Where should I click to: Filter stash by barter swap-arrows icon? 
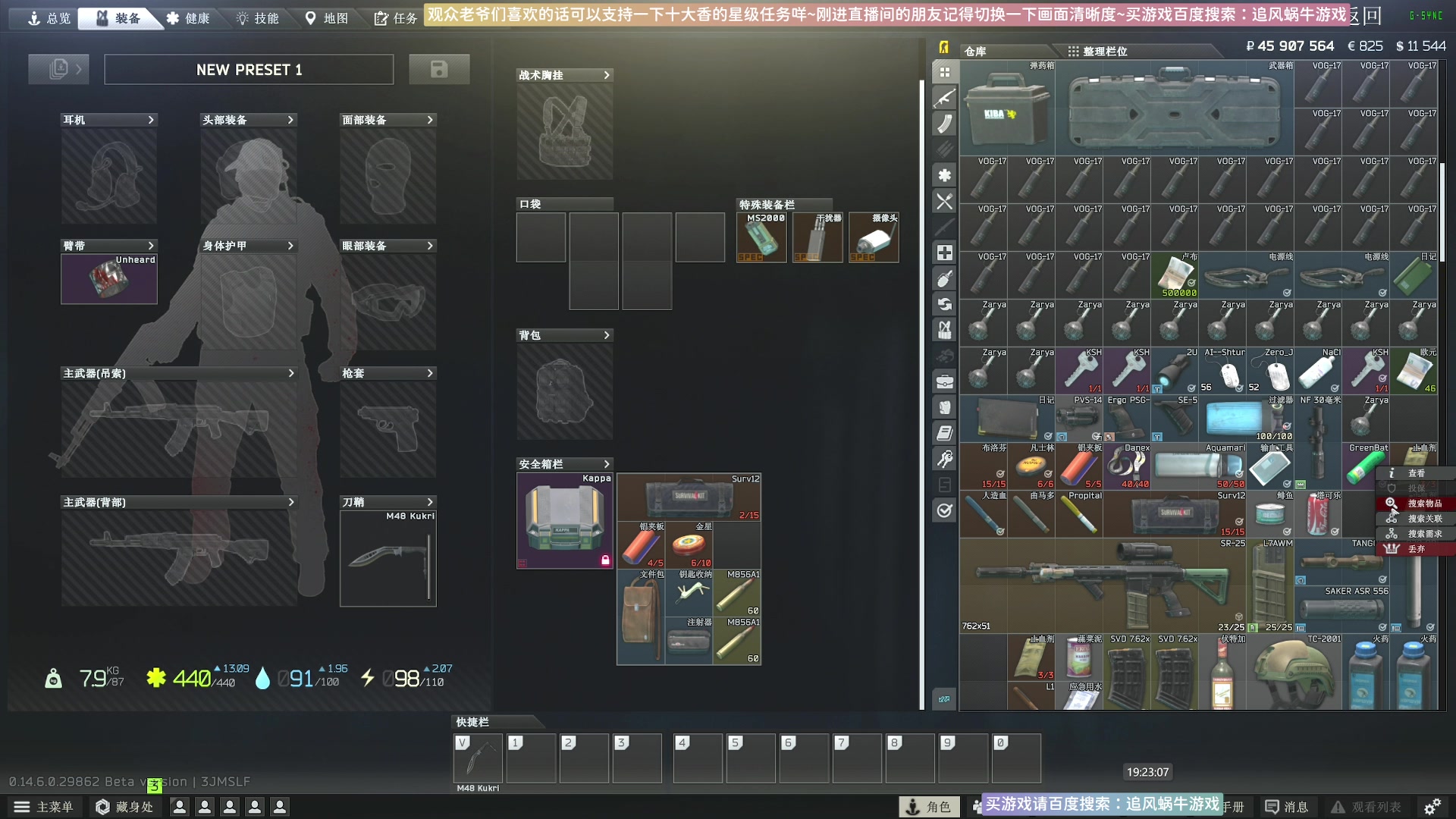click(x=944, y=304)
